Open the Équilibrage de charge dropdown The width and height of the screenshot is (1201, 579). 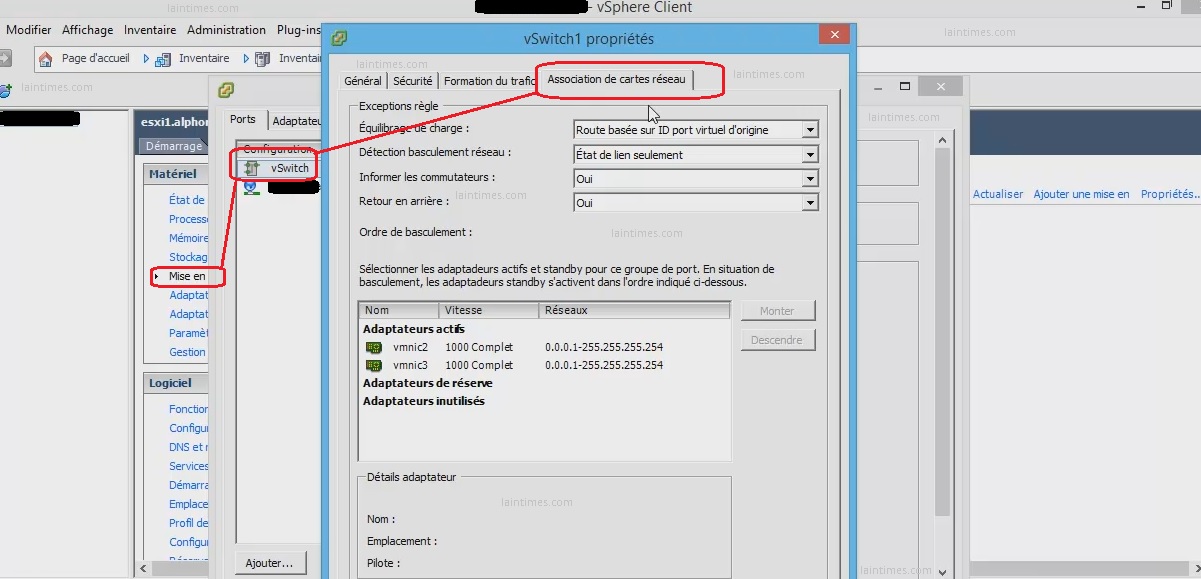(810, 130)
